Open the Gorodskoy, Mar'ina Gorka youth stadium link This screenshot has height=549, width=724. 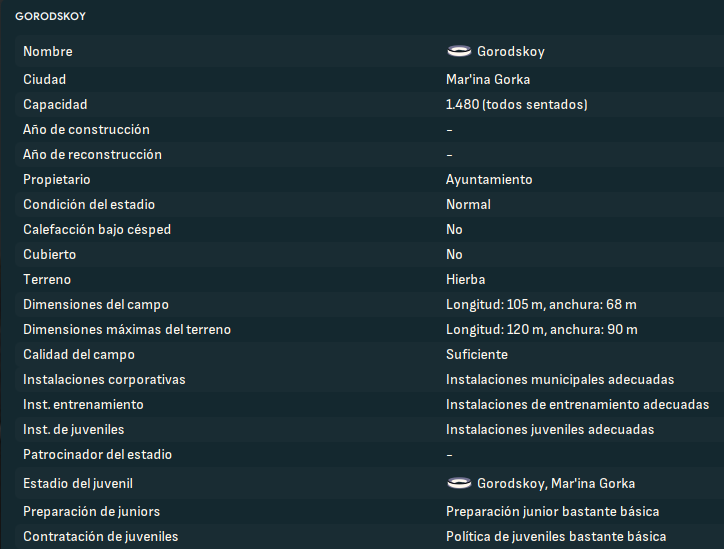point(556,483)
